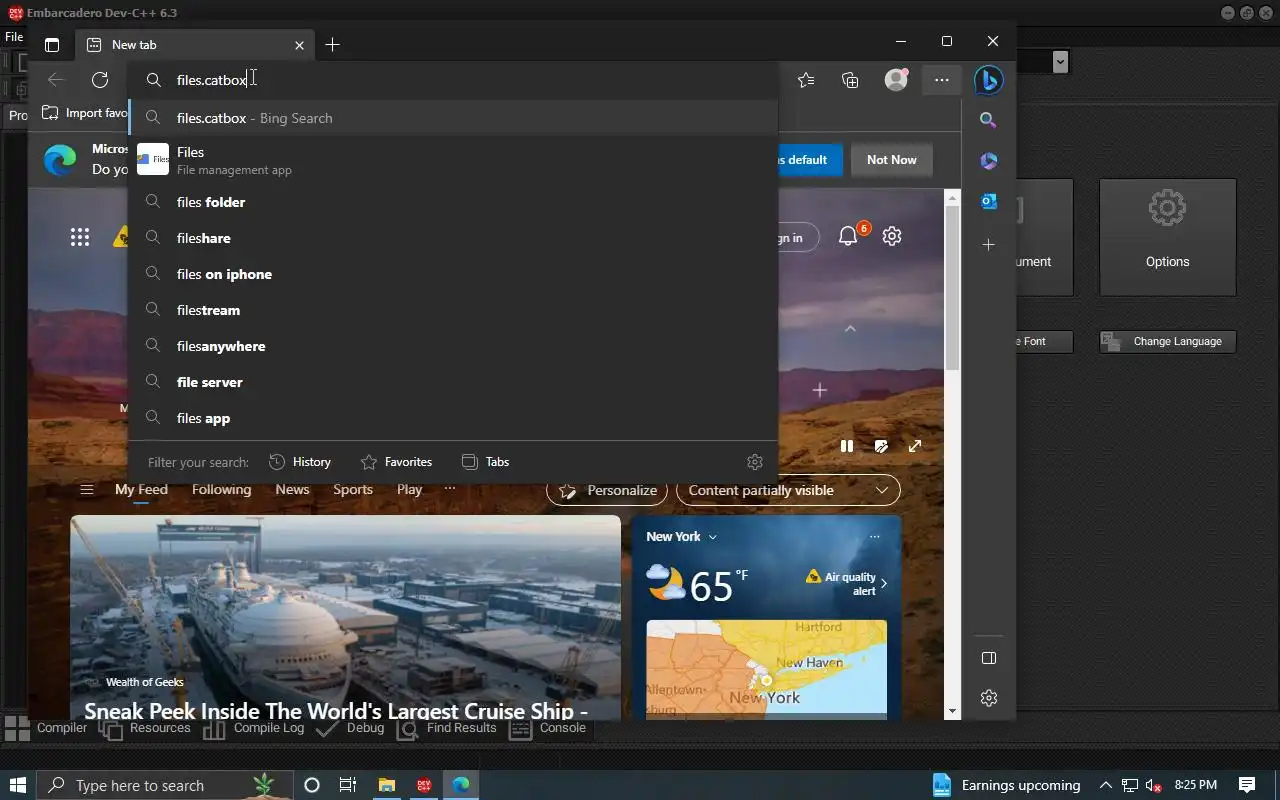Open Action Center notification icon
Screen dimensions: 1280x800
point(1247,785)
